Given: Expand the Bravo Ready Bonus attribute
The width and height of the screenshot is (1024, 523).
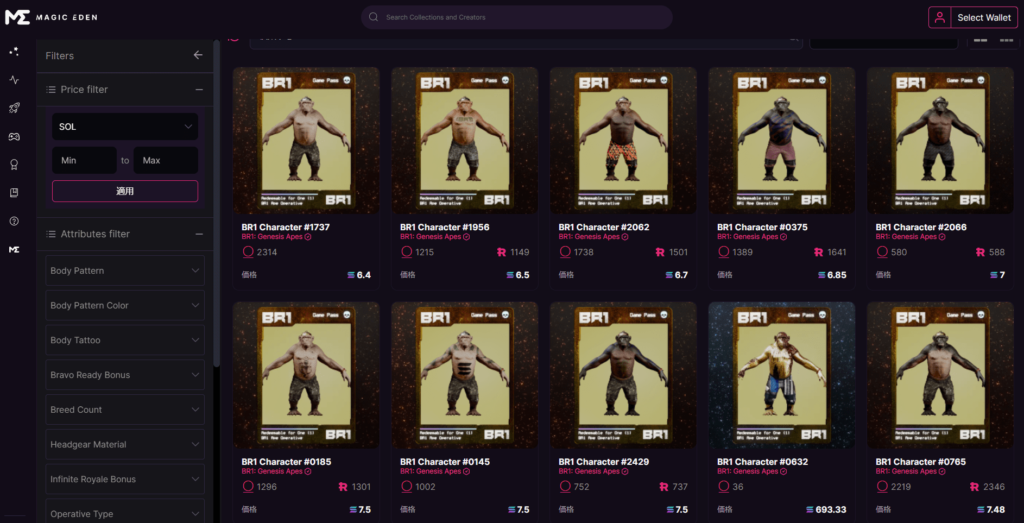Looking at the screenshot, I should point(125,375).
